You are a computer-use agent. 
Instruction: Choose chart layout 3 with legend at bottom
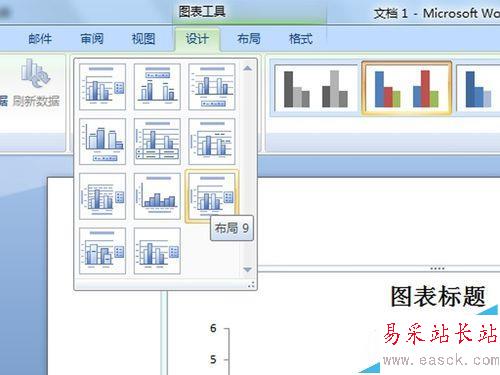click(212, 87)
